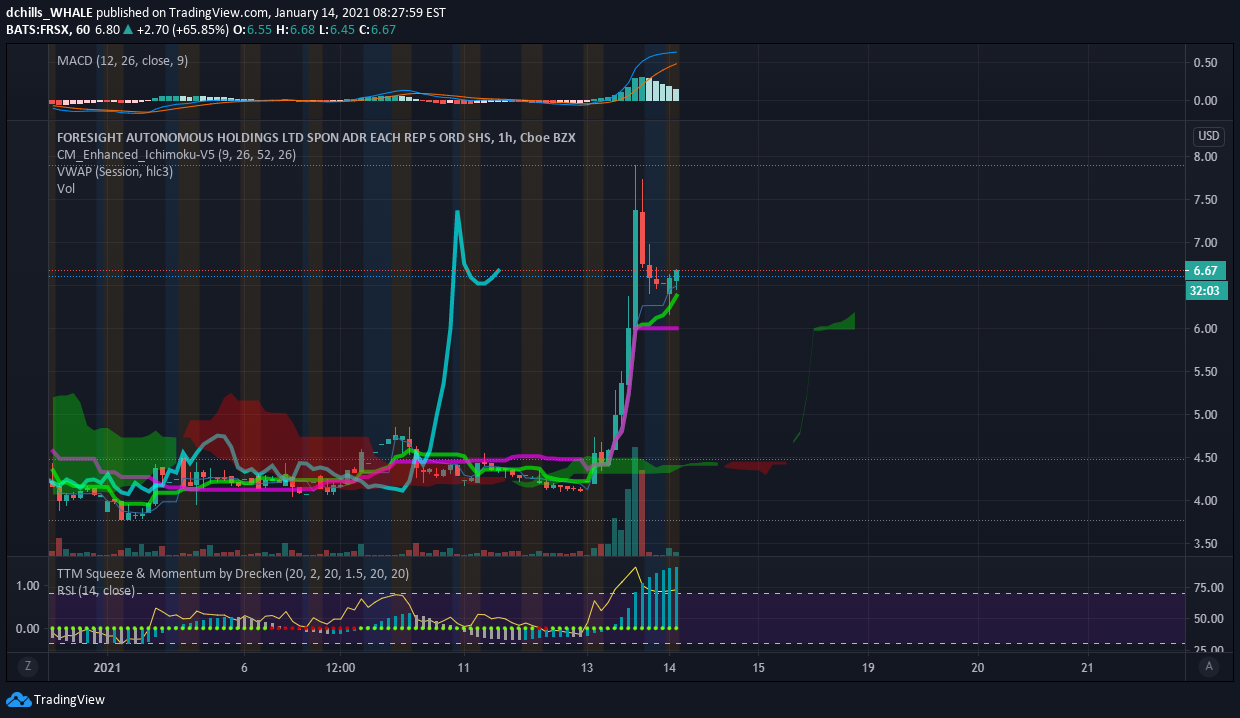Click the 2021 date axis label

click(107, 667)
